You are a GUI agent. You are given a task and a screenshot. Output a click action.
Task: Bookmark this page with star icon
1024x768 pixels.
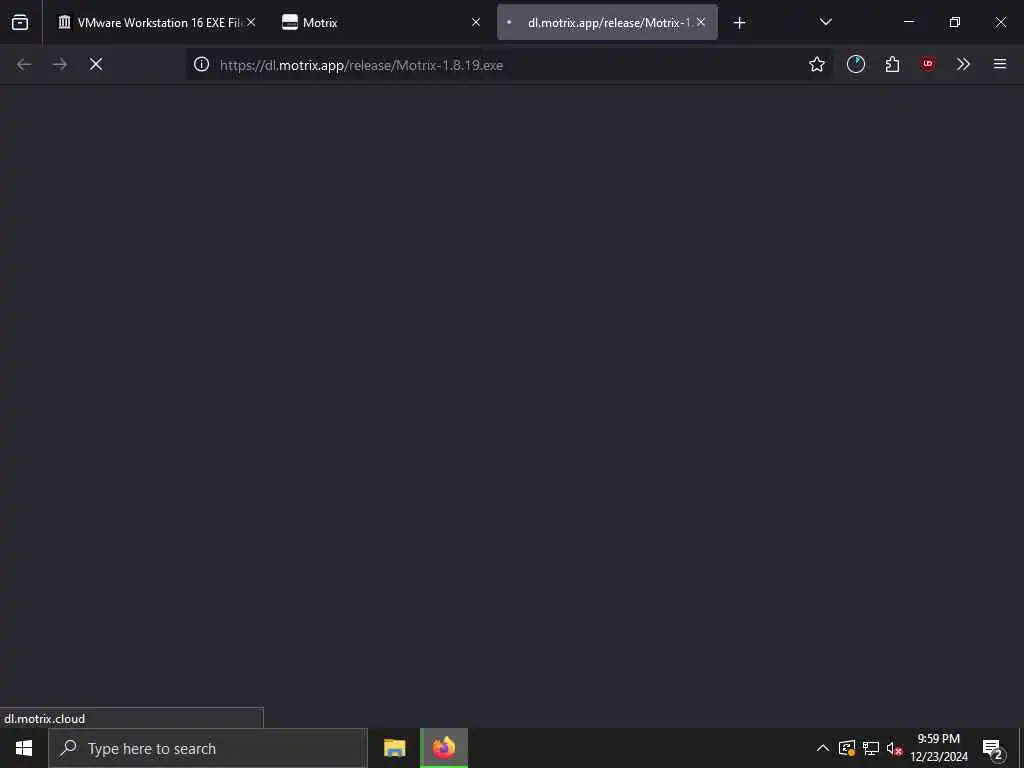point(816,64)
